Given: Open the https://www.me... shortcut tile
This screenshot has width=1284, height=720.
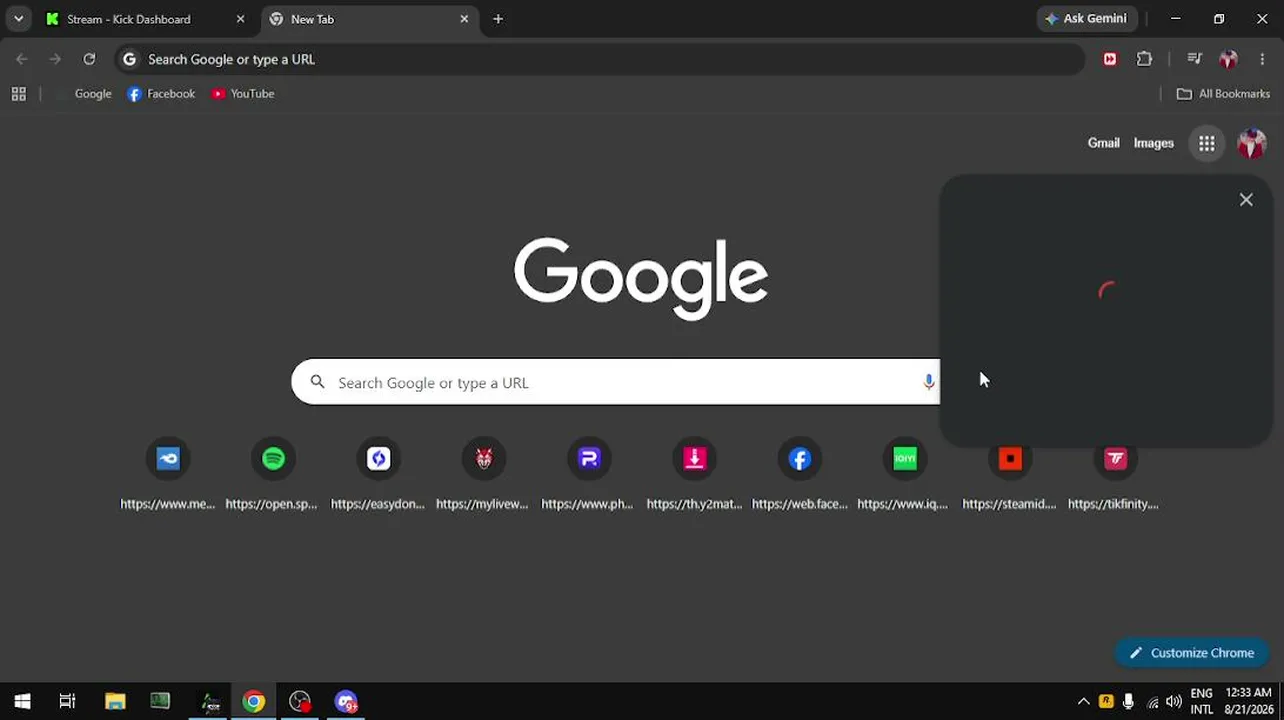Looking at the screenshot, I should (x=168, y=458).
